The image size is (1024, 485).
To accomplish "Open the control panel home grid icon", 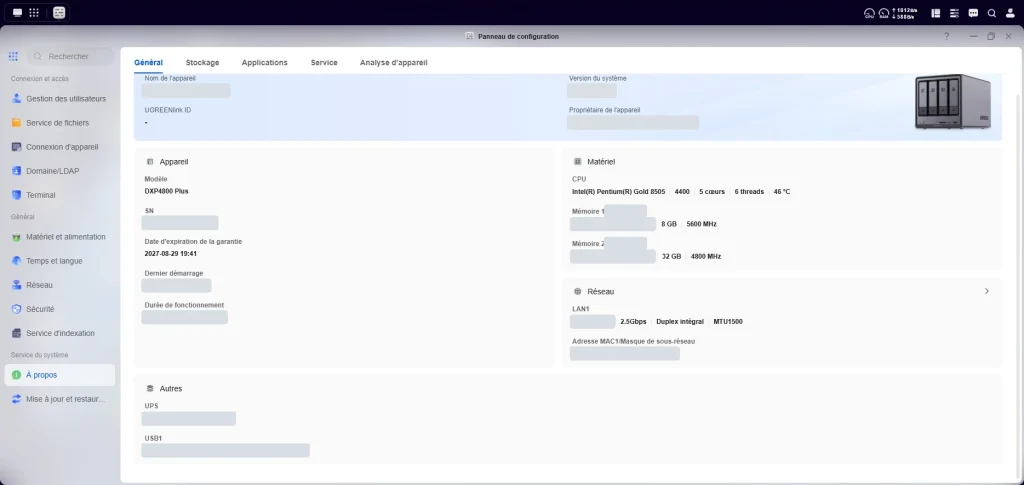I will [x=13, y=57].
